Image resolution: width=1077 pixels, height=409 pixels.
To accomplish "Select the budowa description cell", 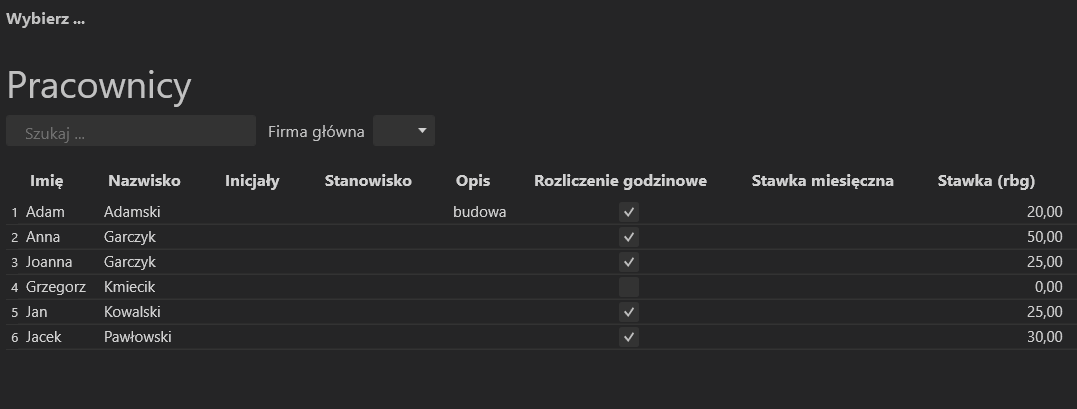I will coord(480,212).
